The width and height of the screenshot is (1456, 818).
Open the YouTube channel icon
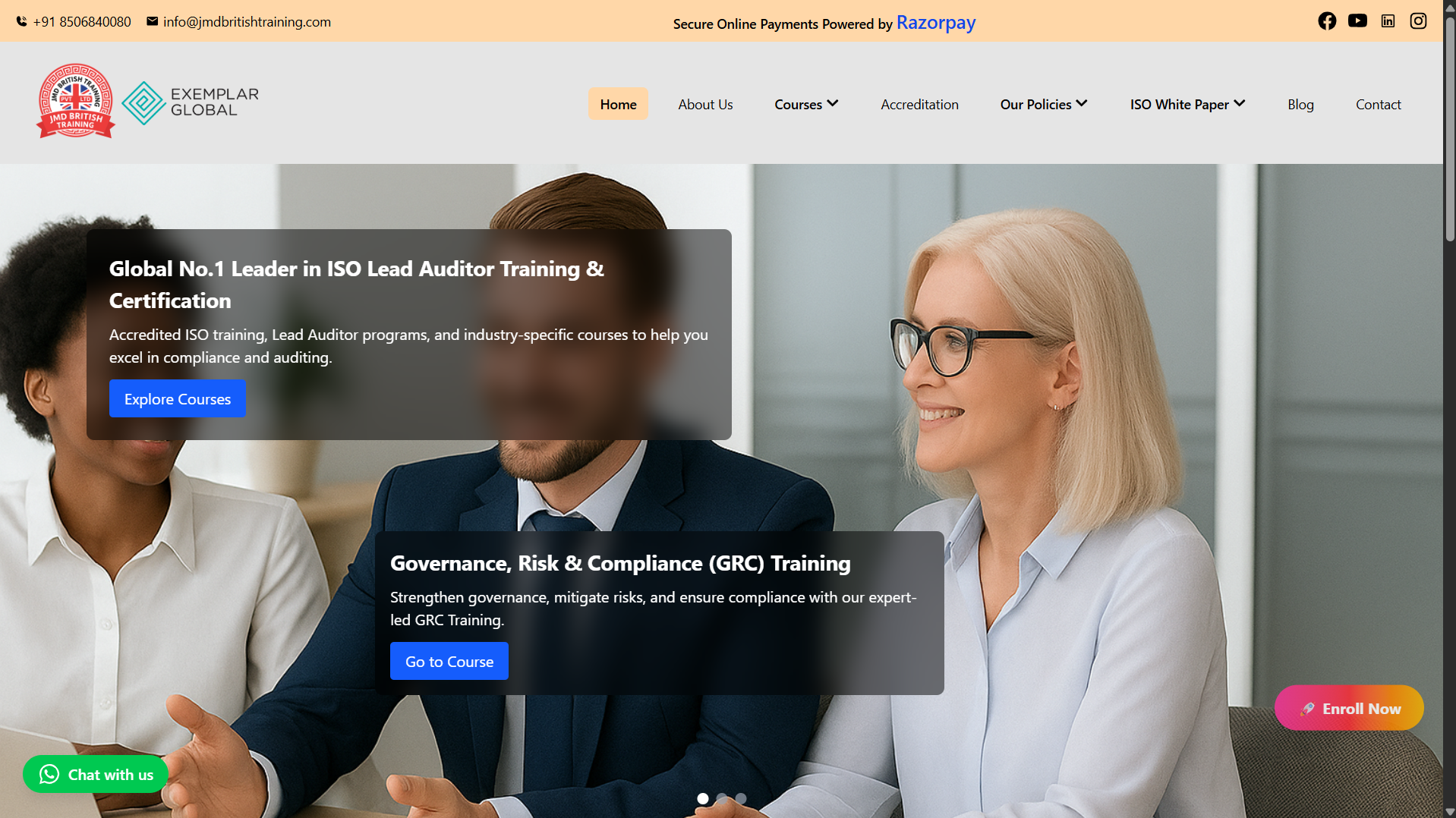(x=1357, y=20)
